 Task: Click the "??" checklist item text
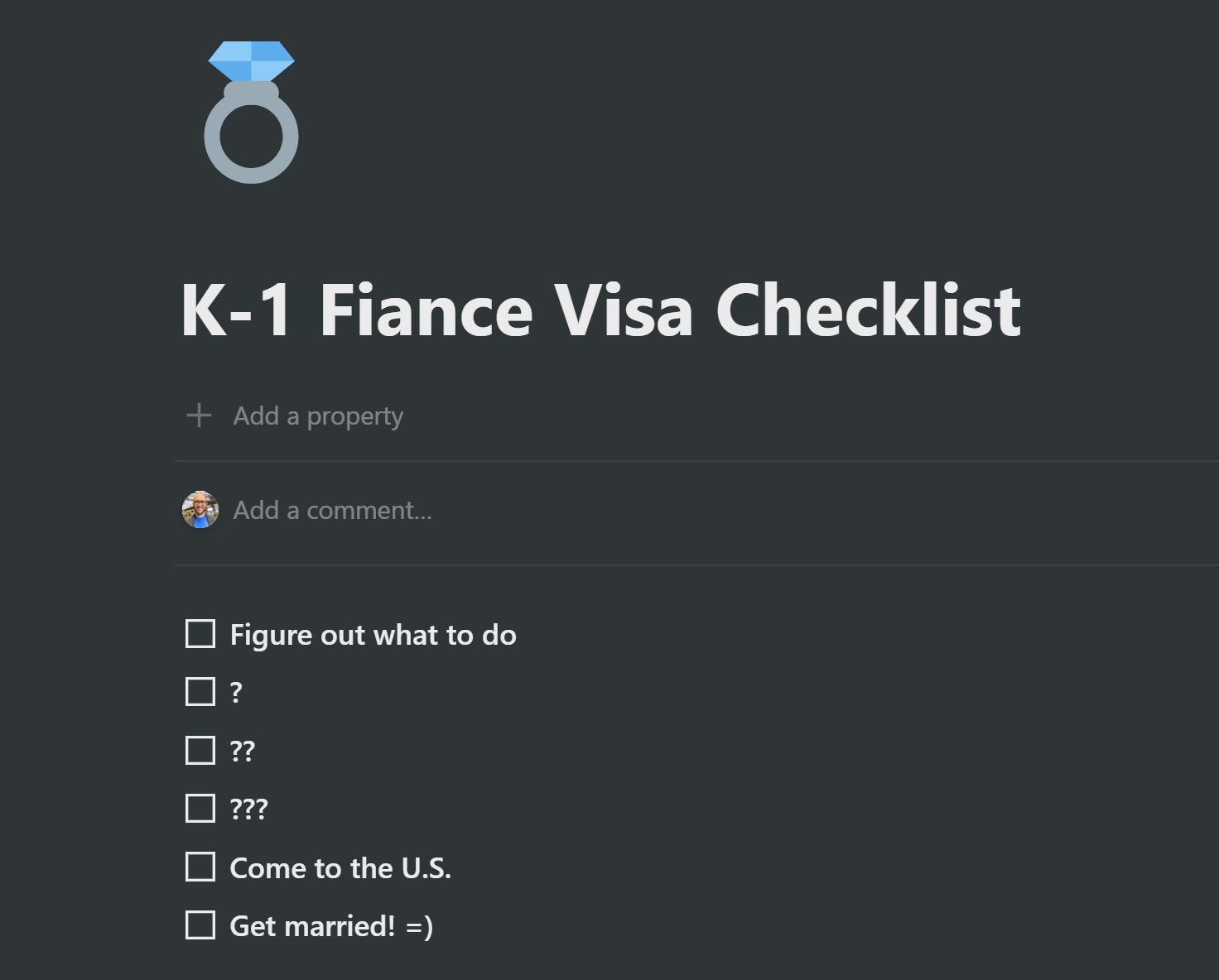click(243, 750)
